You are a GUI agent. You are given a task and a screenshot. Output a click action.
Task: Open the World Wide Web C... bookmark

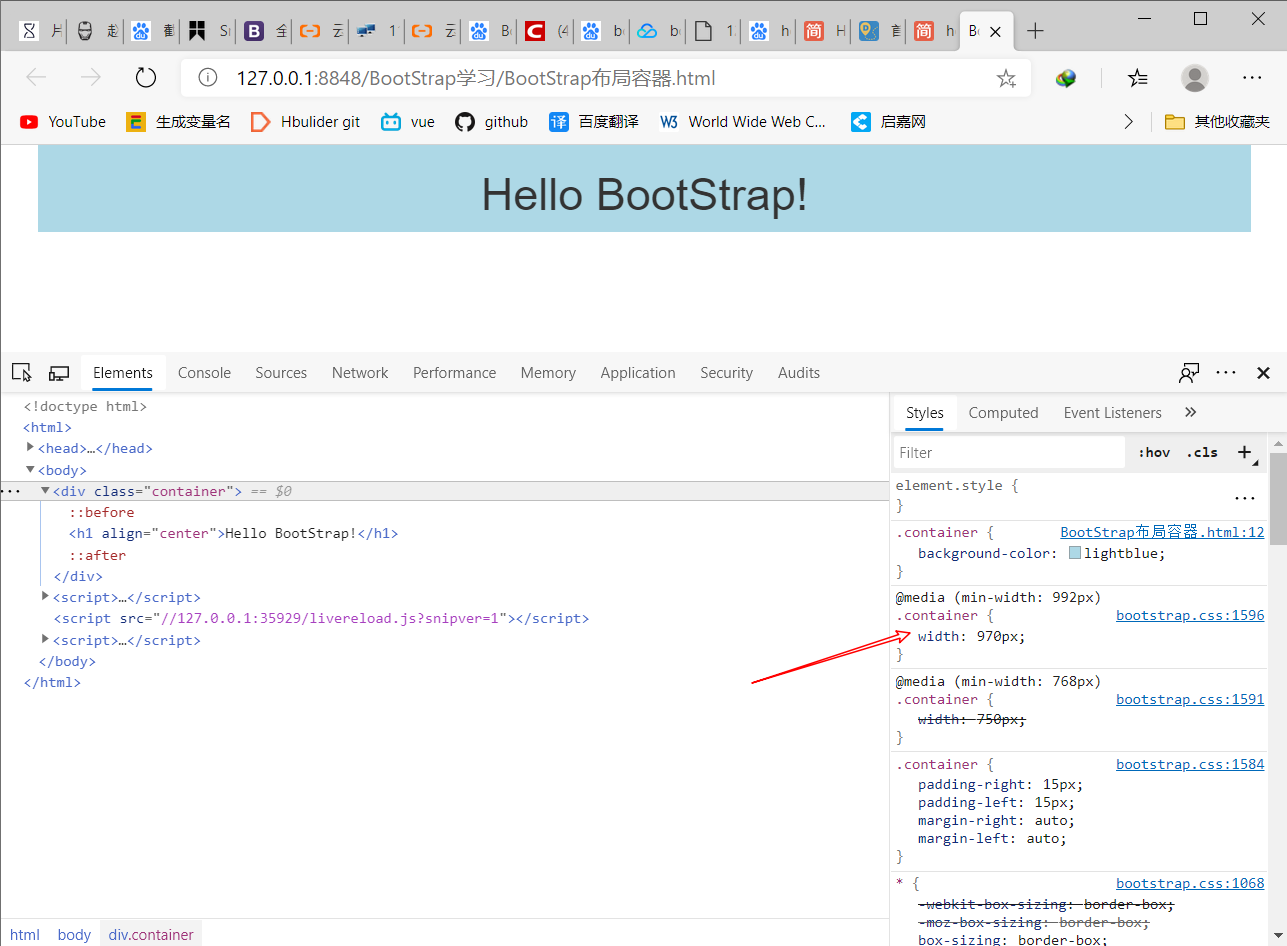tap(743, 122)
